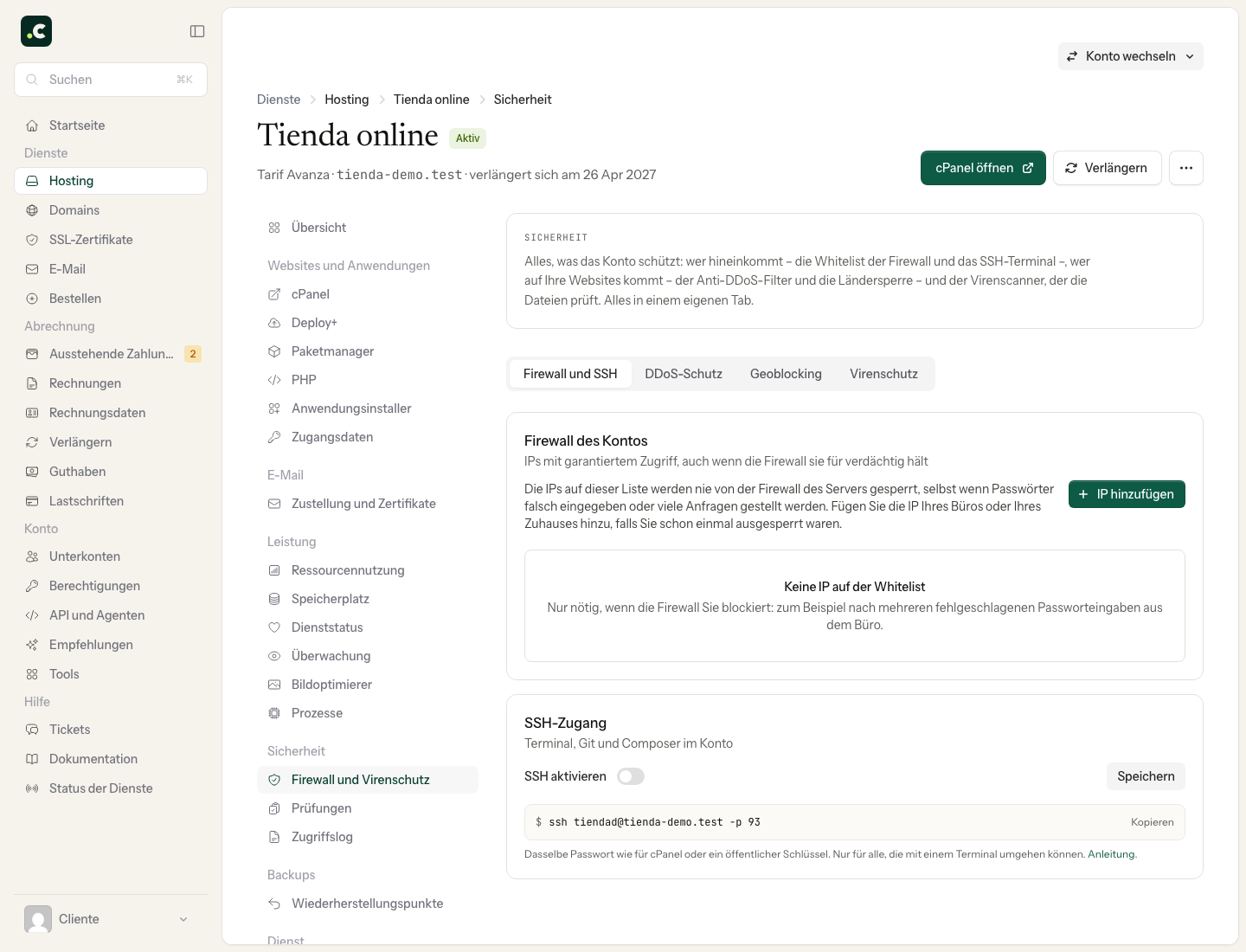Collapse the sidebar with the panel icon
This screenshot has height=952, width=1246.
(197, 31)
